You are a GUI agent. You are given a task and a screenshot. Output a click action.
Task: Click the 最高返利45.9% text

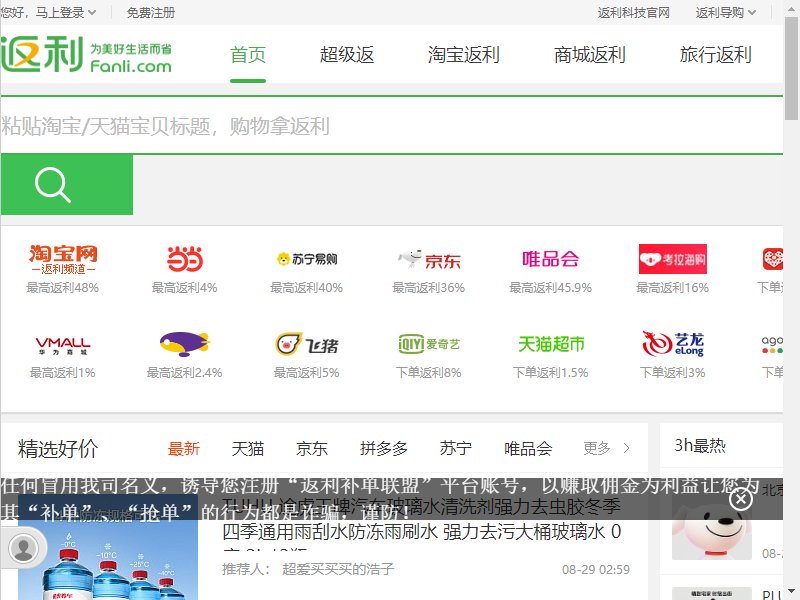point(551,288)
